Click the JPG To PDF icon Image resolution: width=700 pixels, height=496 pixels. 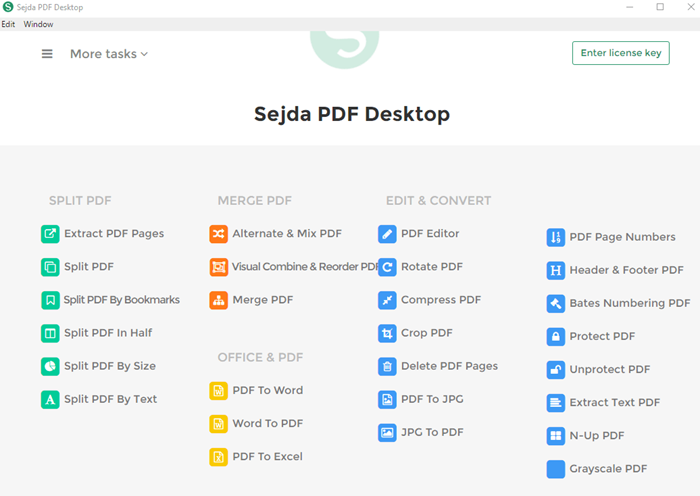[387, 432]
